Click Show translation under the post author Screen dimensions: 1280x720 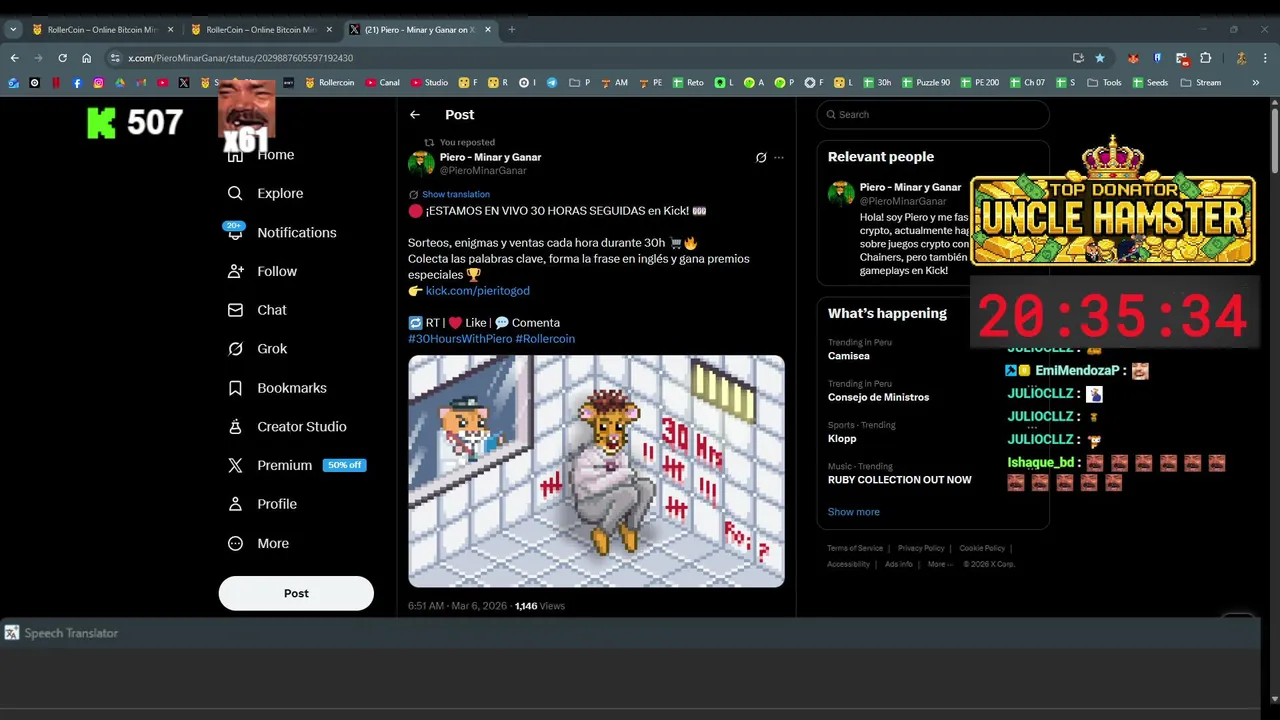(456, 194)
